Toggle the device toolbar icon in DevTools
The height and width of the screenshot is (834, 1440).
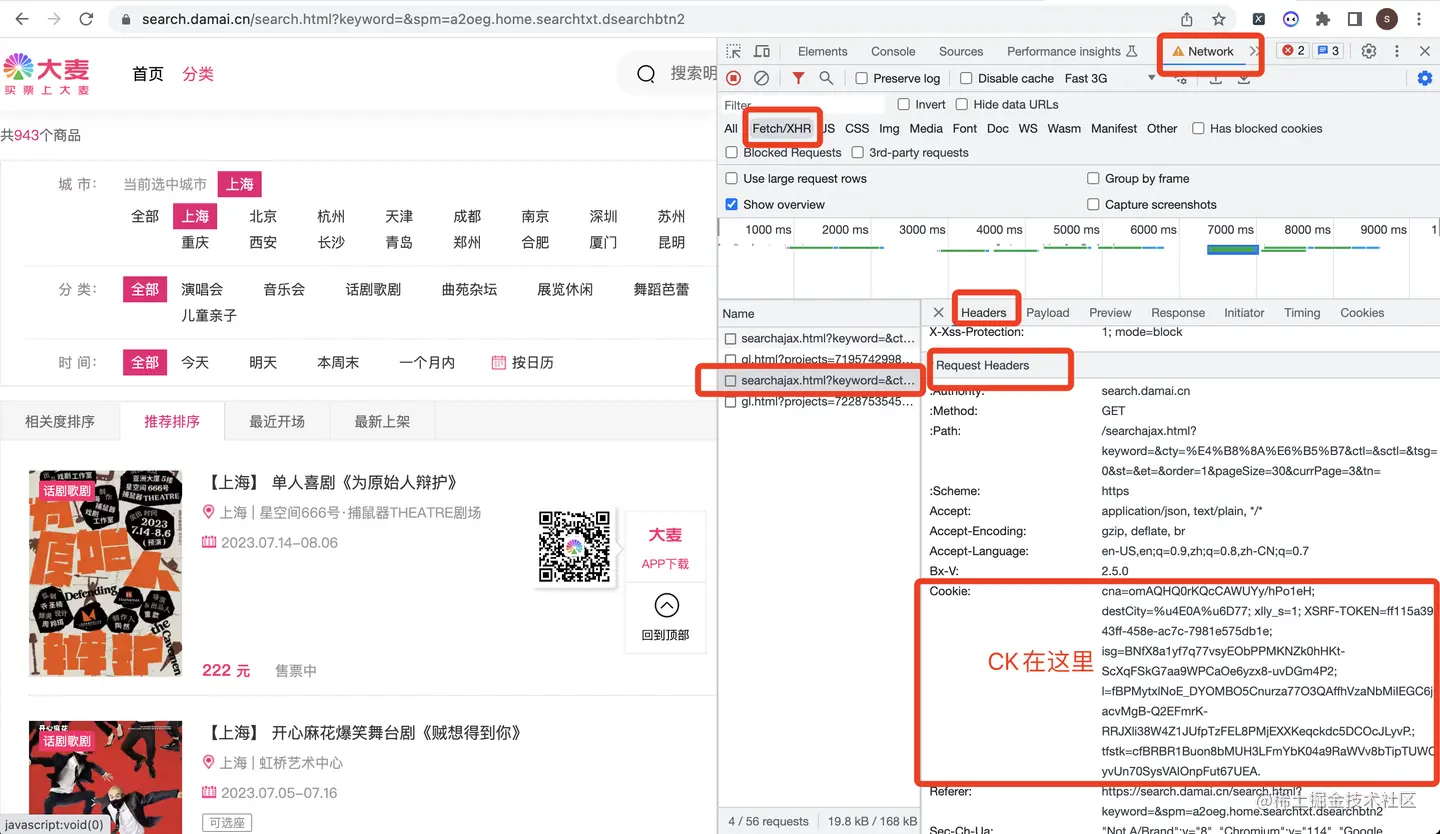point(762,51)
